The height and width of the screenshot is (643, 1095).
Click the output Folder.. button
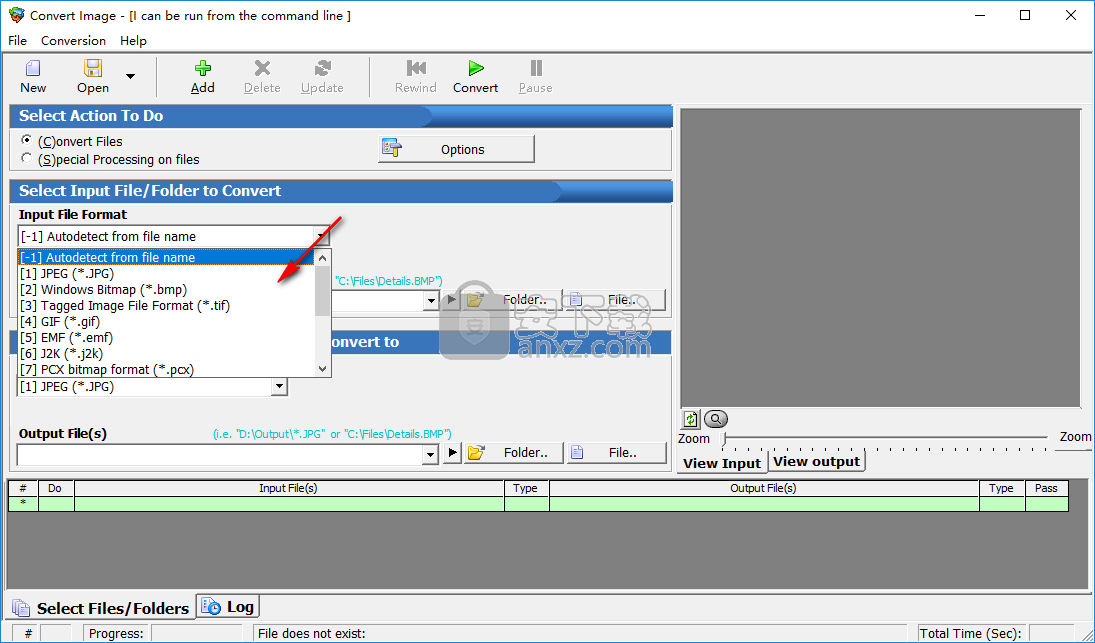(514, 453)
